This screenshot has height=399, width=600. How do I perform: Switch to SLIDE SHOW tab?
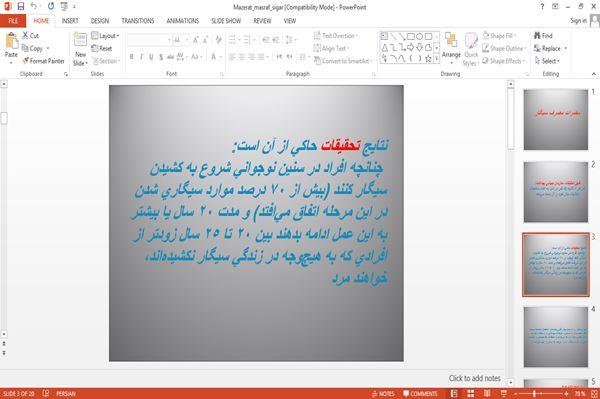coord(226,21)
